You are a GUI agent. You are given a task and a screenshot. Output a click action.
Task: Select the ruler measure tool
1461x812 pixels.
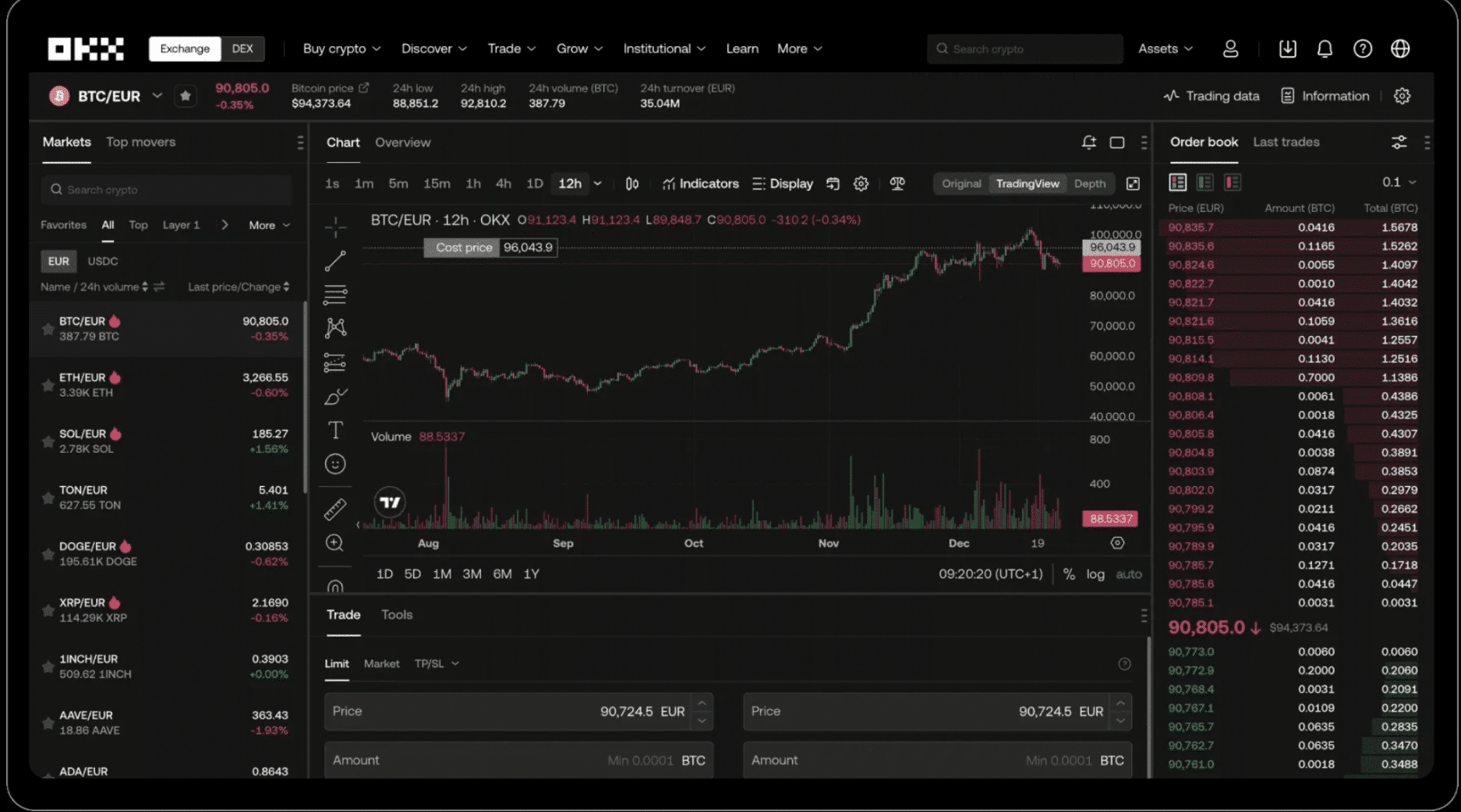pyautogui.click(x=335, y=509)
